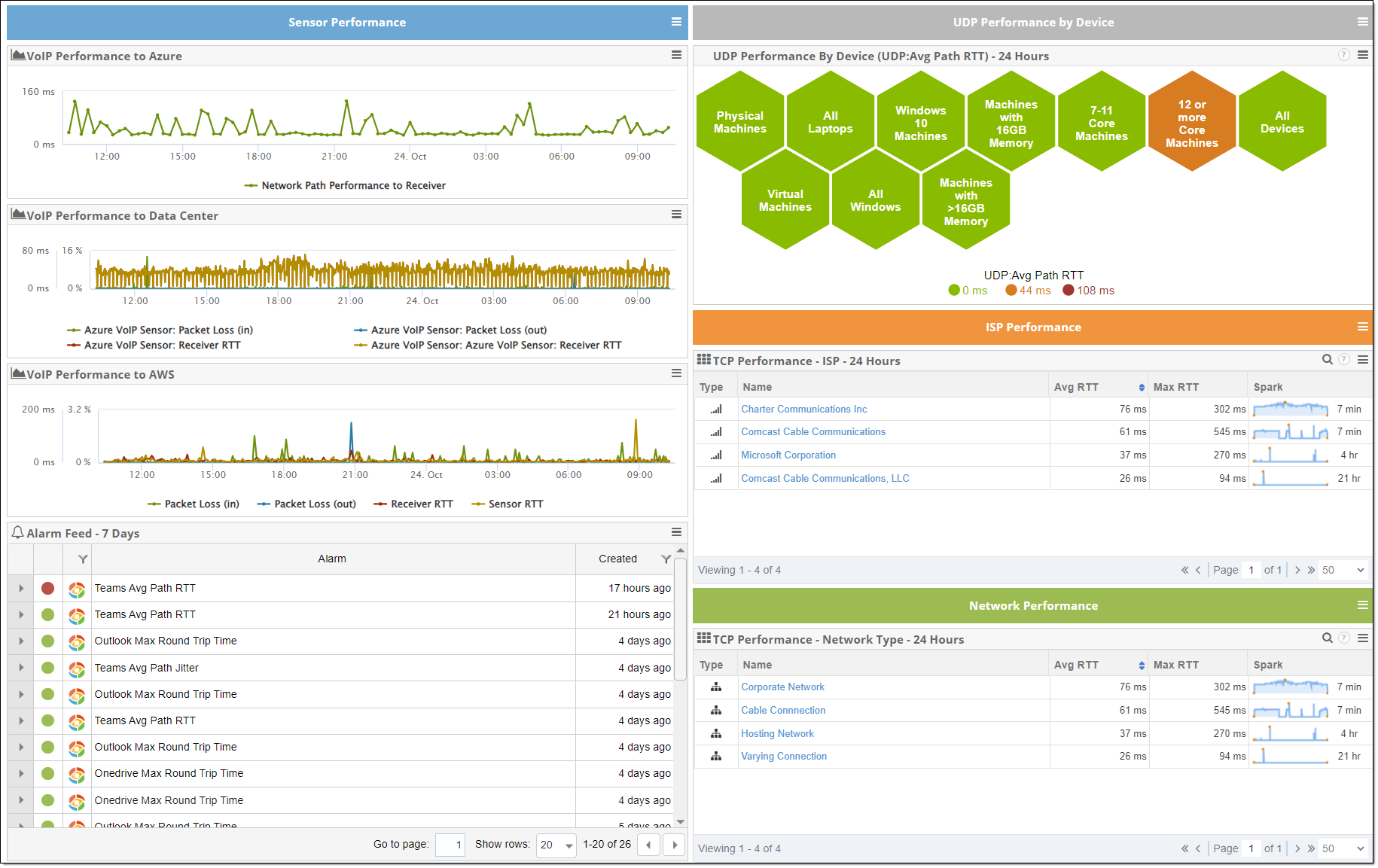Open the rows-per-page dropdown in Network Type table
The image size is (1378, 868).
(x=1343, y=848)
